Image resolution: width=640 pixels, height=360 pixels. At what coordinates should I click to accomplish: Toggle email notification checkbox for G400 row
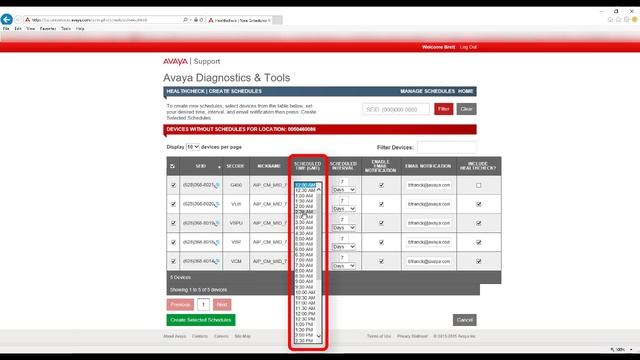pos(381,185)
